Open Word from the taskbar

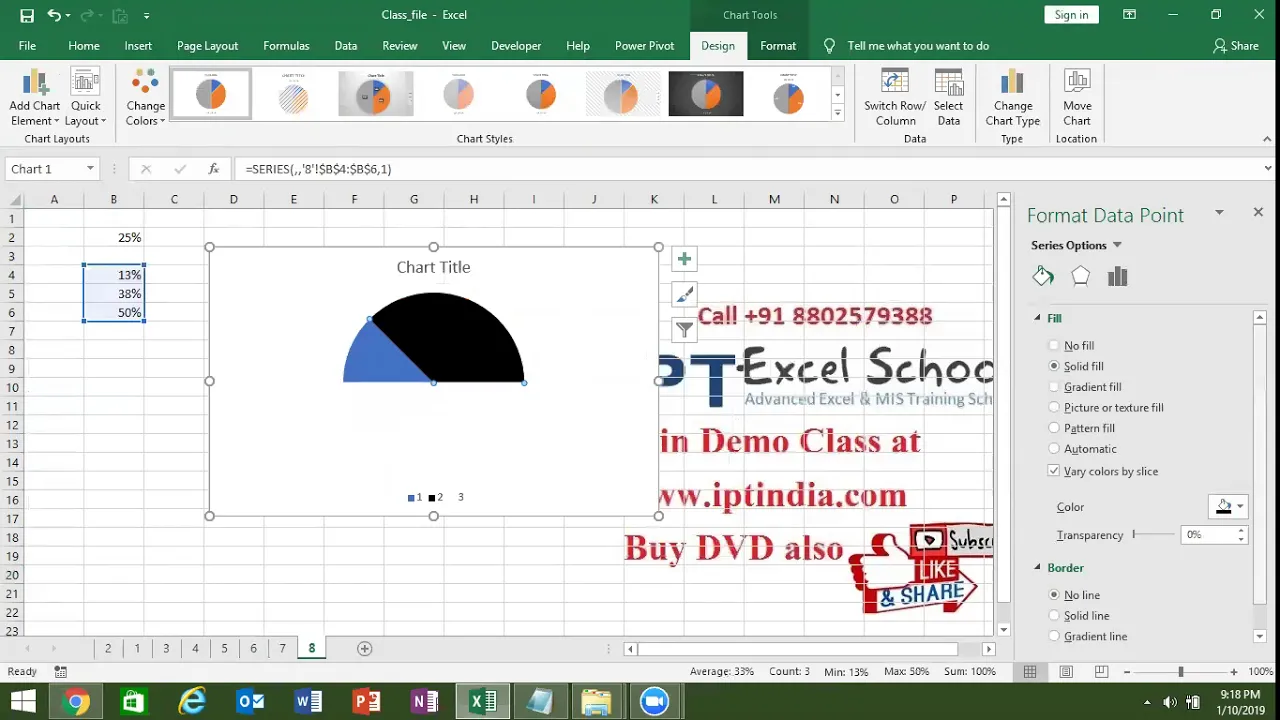[308, 702]
